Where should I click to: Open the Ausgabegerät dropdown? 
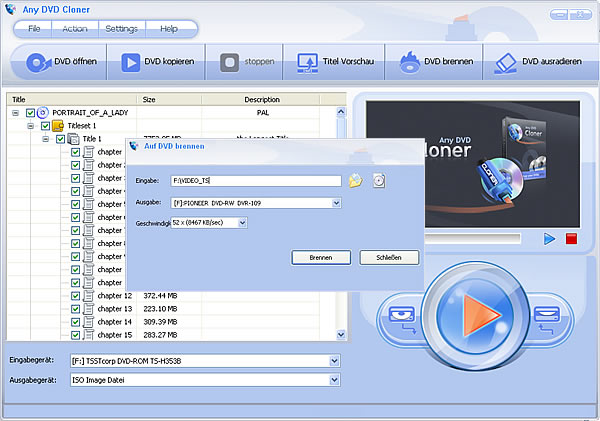334,380
